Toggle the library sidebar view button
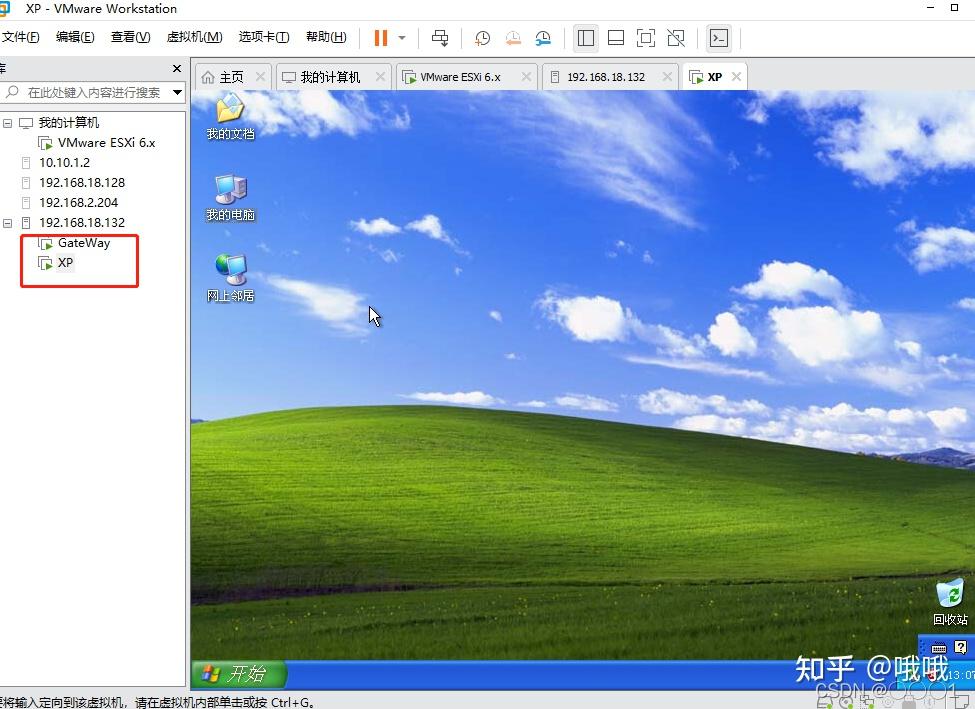 585,38
